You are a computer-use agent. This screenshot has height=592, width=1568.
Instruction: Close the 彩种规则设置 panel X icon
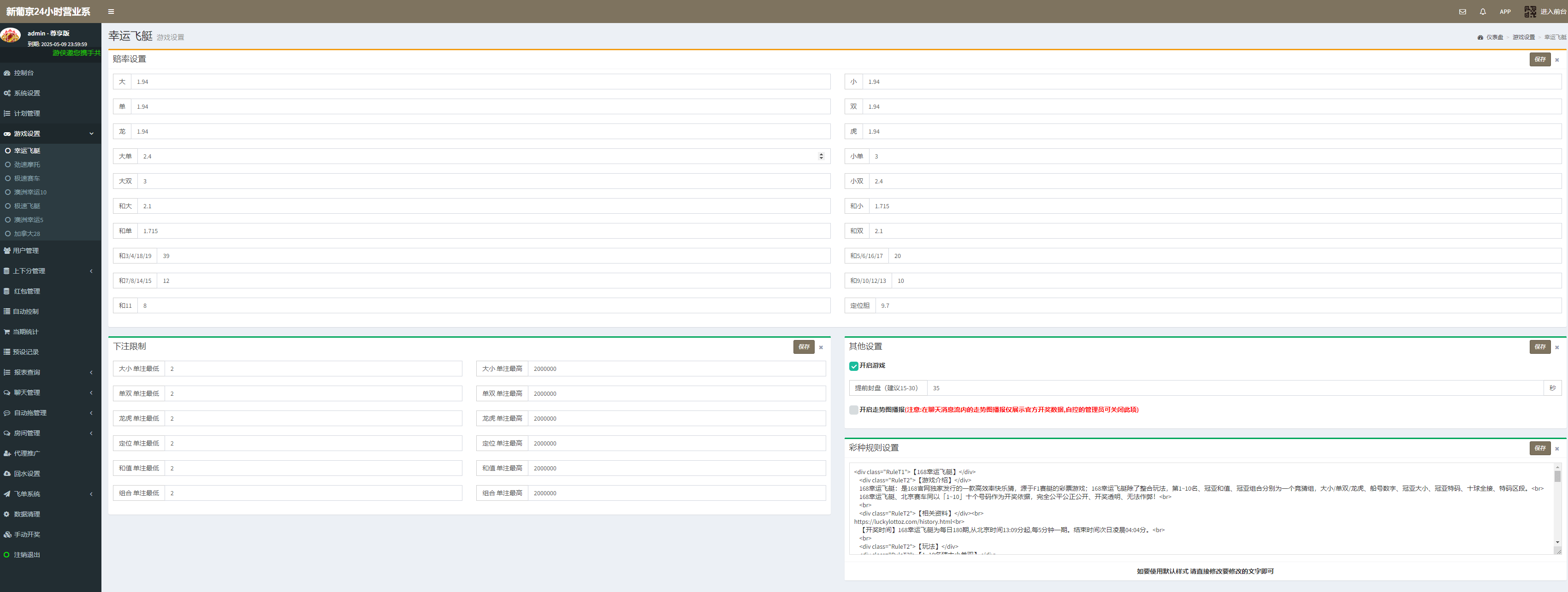point(1557,449)
